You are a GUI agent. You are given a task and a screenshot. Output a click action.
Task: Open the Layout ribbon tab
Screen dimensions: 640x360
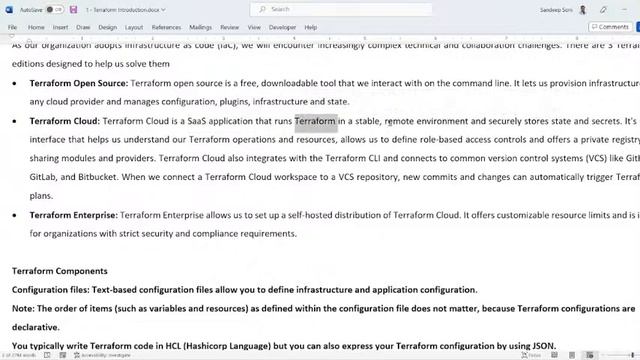click(x=134, y=27)
